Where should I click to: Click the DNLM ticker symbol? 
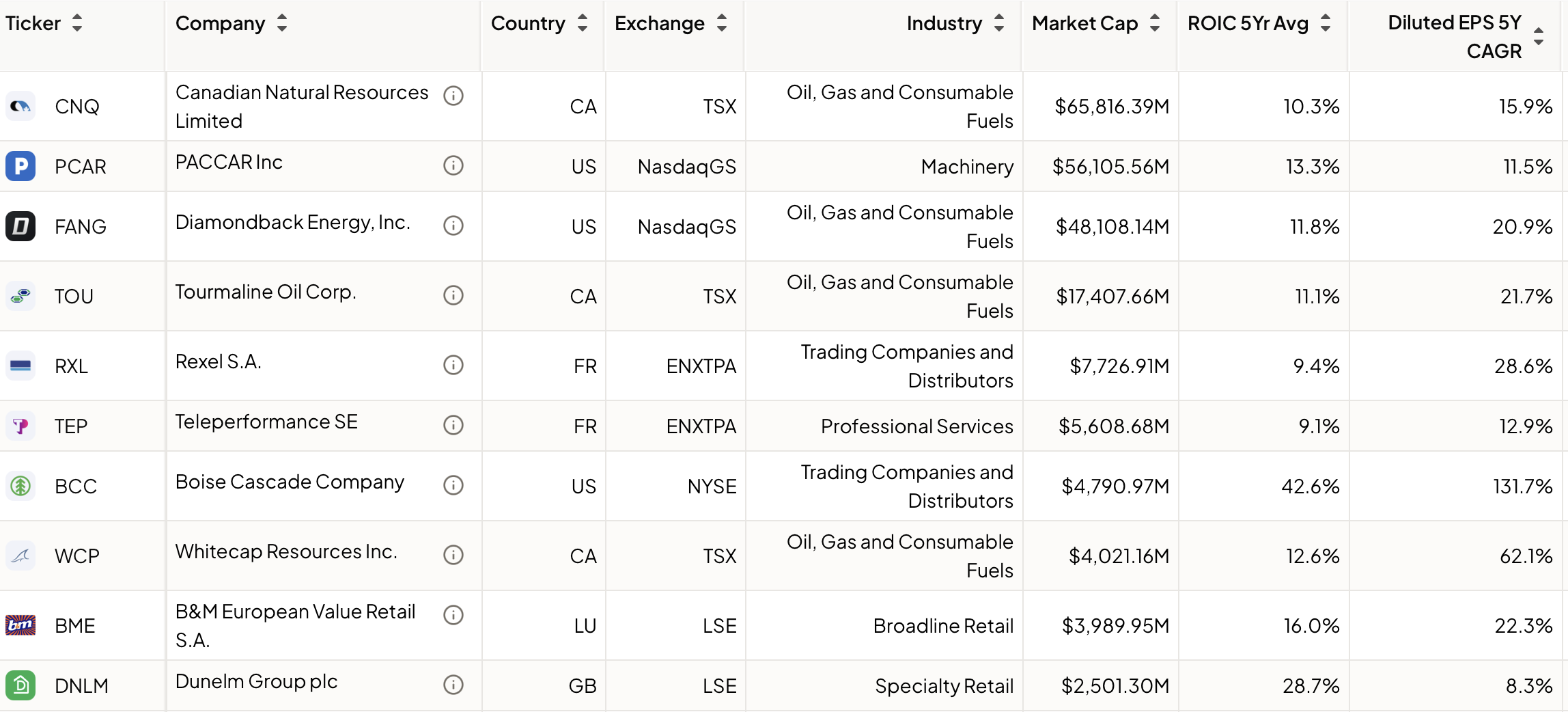coord(81,685)
